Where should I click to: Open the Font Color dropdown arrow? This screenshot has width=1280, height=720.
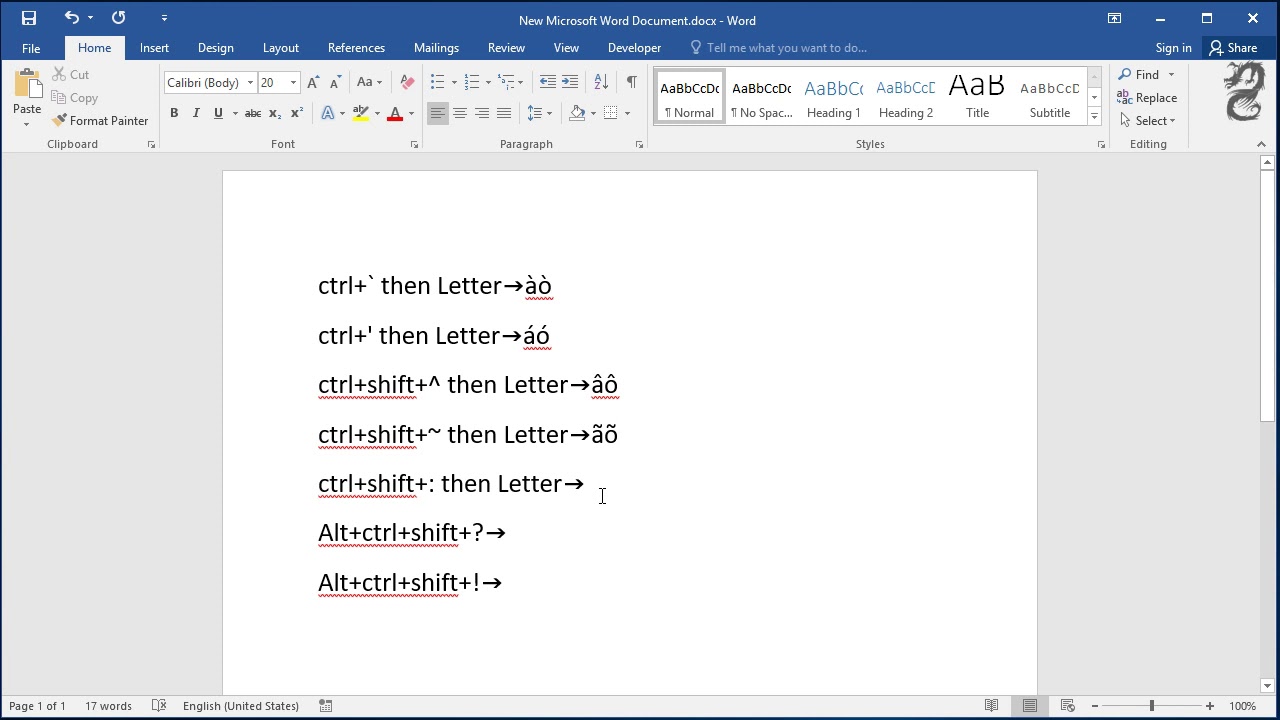[411, 113]
